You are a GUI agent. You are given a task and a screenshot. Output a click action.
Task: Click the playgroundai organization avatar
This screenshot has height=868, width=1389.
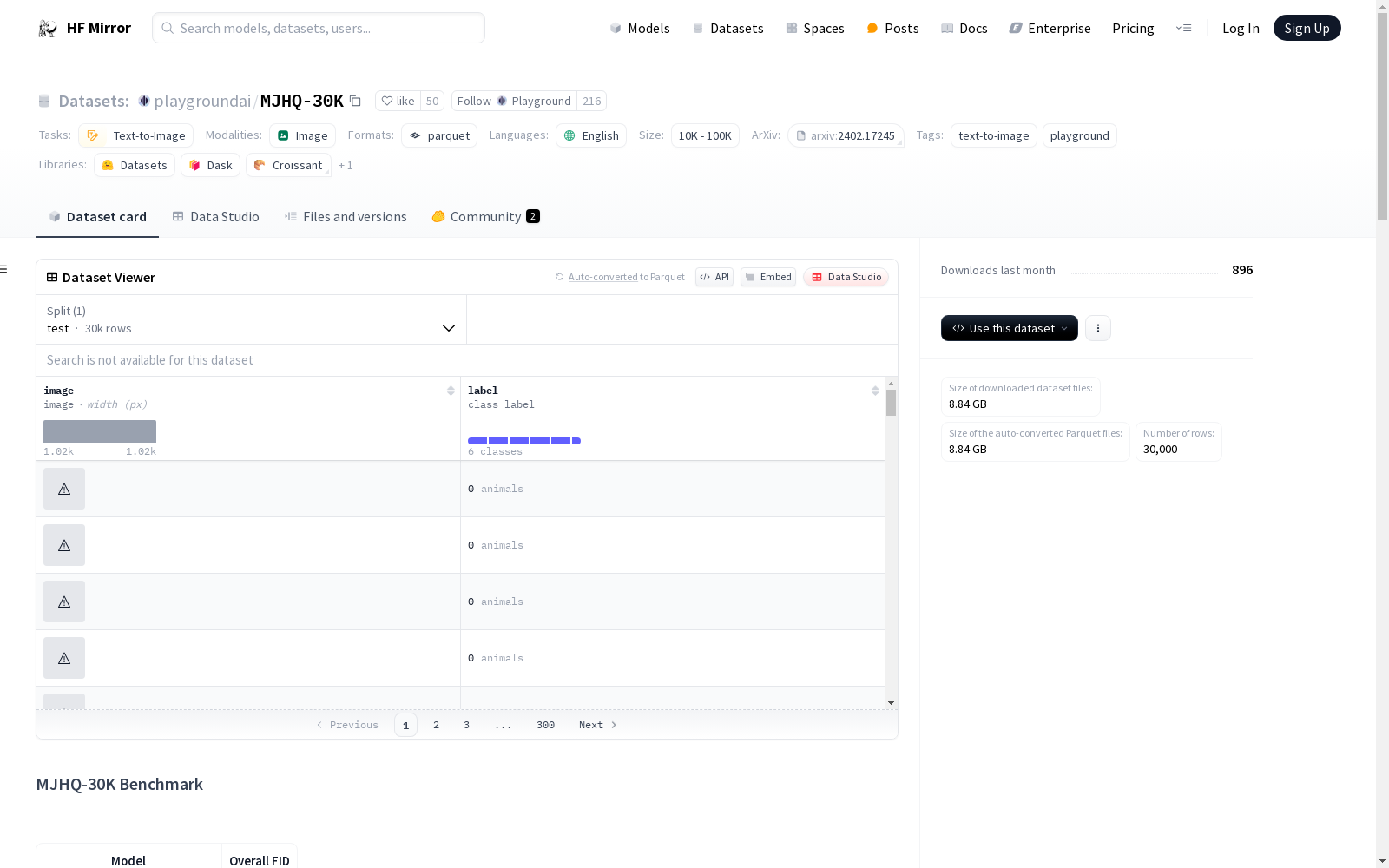[x=144, y=101]
